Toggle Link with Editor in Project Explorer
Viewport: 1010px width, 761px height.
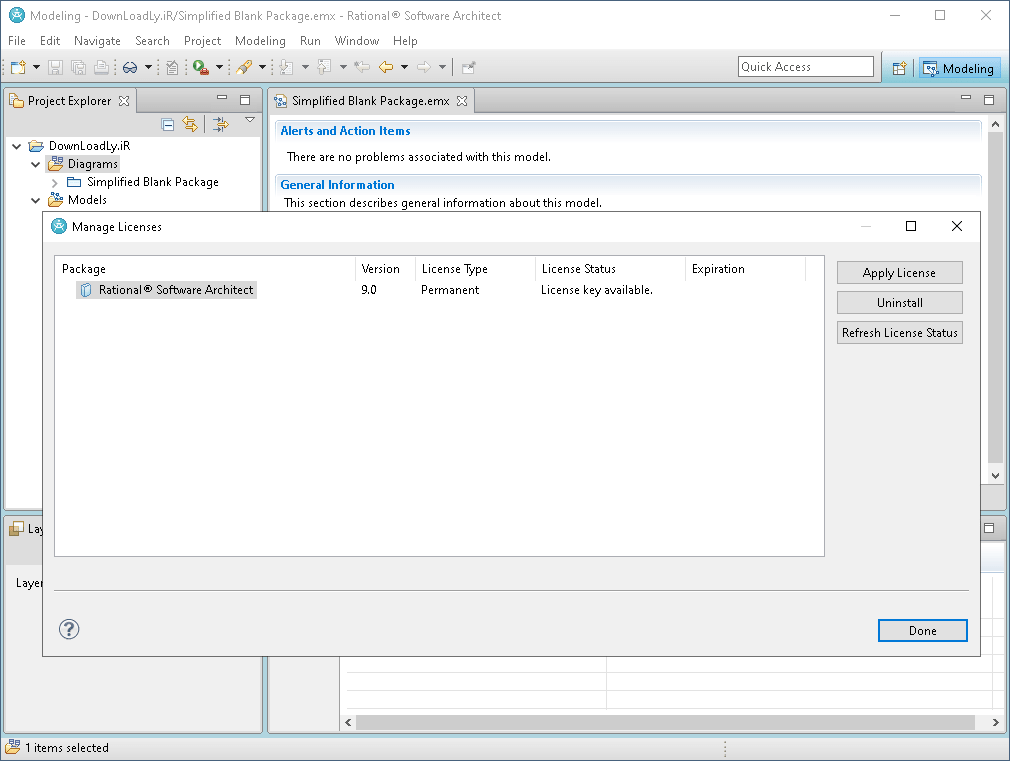(x=190, y=124)
